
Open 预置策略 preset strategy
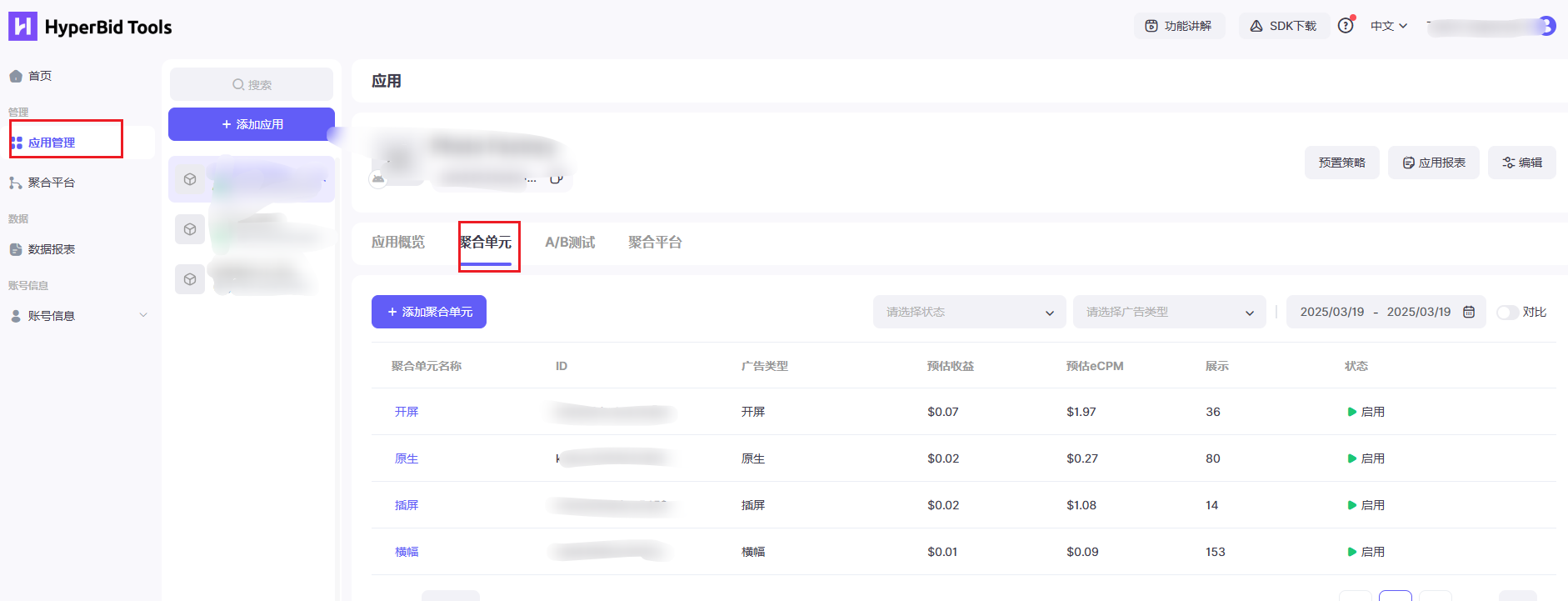point(1341,163)
